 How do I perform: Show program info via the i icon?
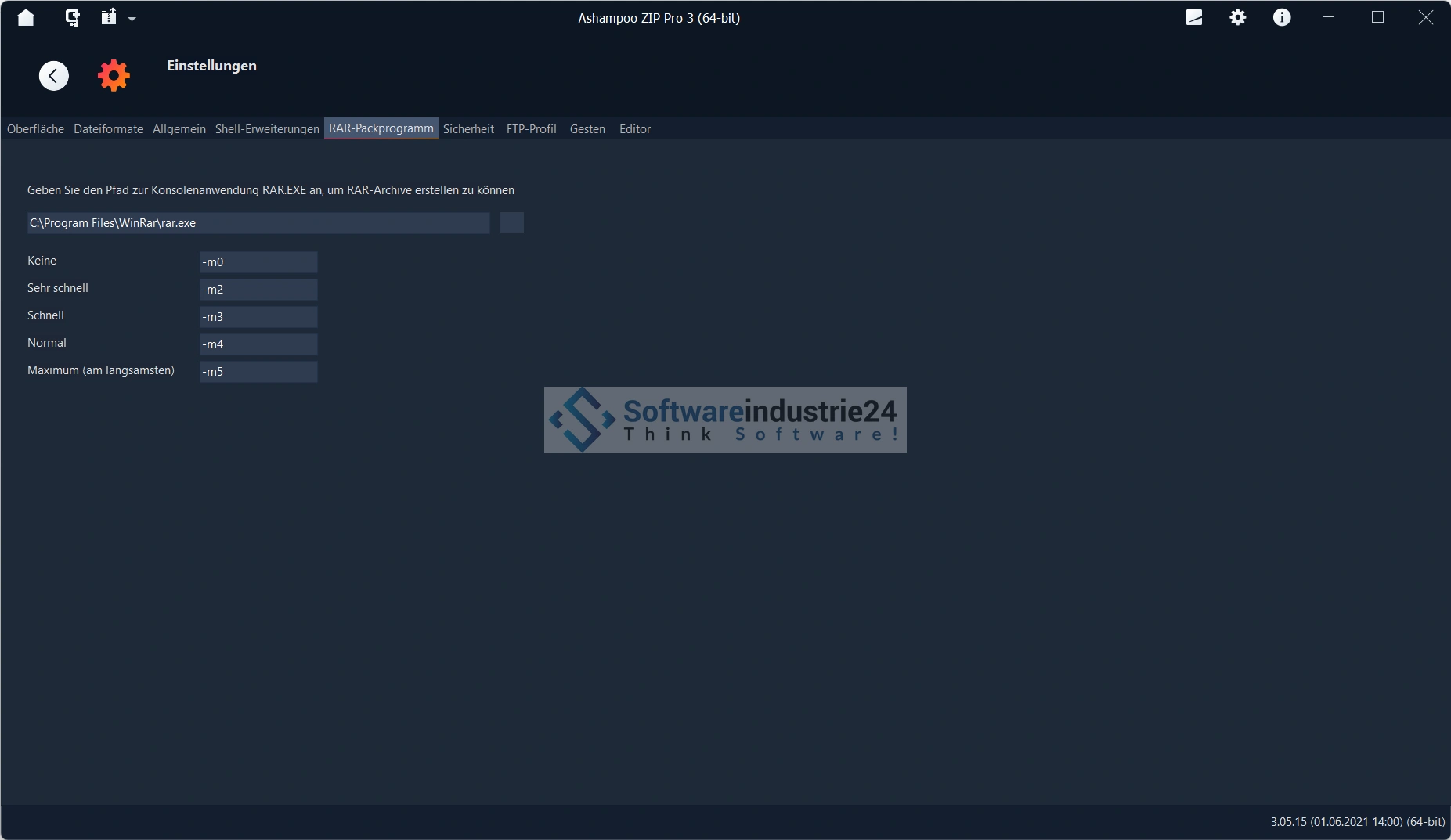1281,17
